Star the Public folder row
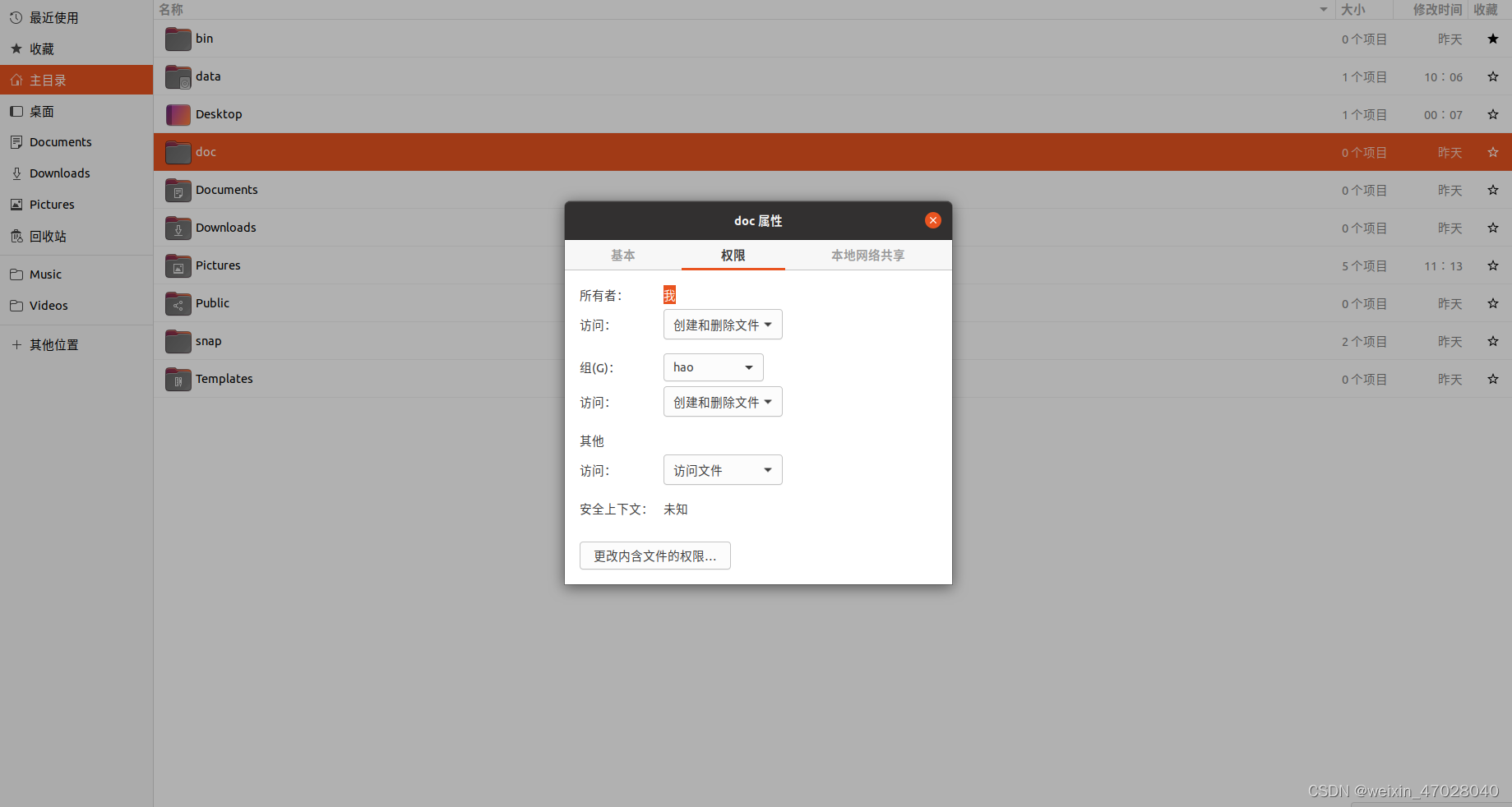Viewport: 1512px width, 807px height. (1493, 303)
